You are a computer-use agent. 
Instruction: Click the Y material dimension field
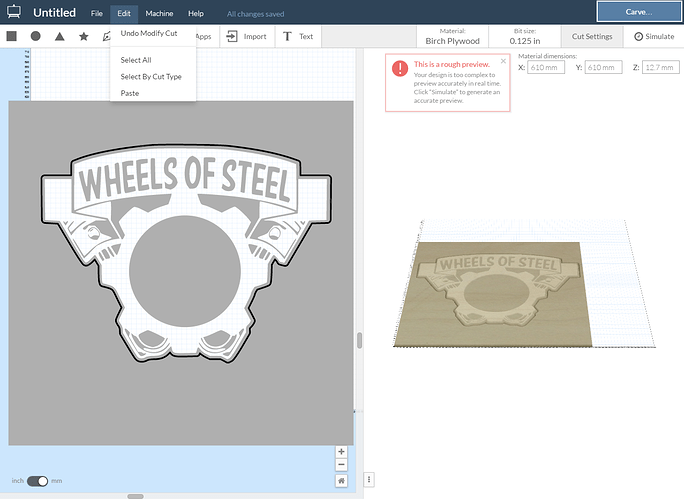pos(603,67)
